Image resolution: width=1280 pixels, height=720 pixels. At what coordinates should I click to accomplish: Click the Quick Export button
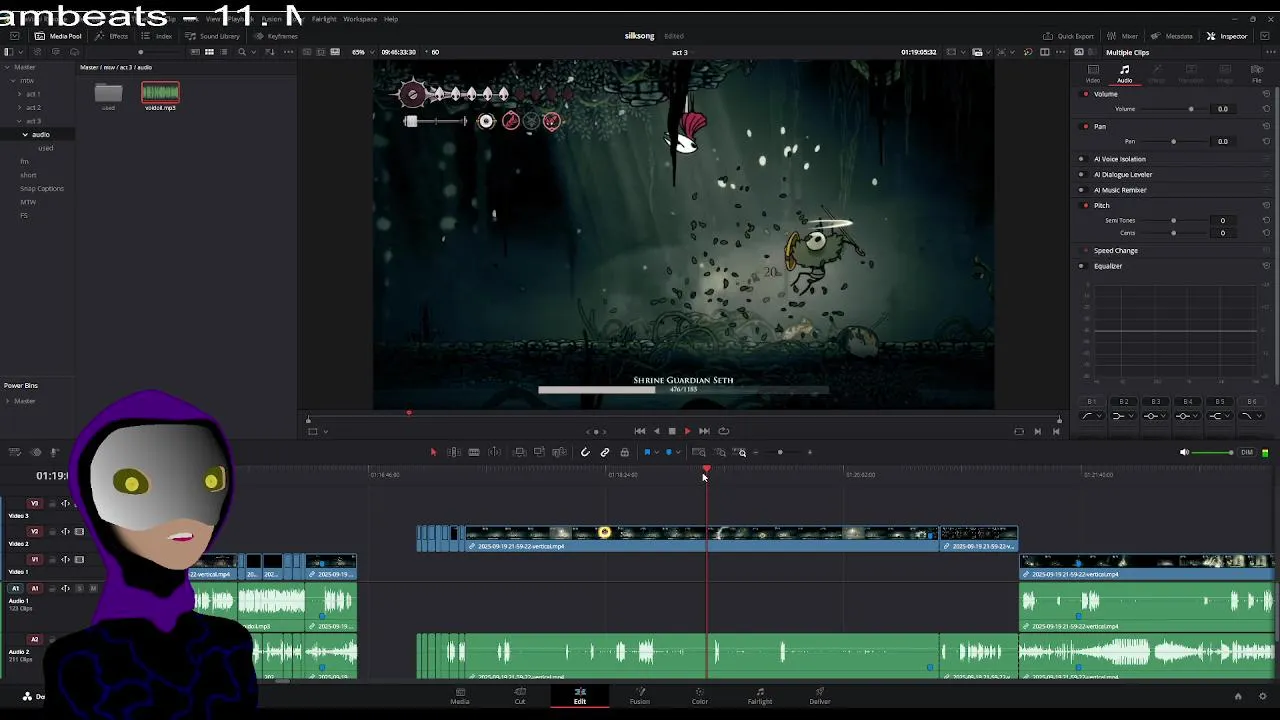pos(1069,36)
